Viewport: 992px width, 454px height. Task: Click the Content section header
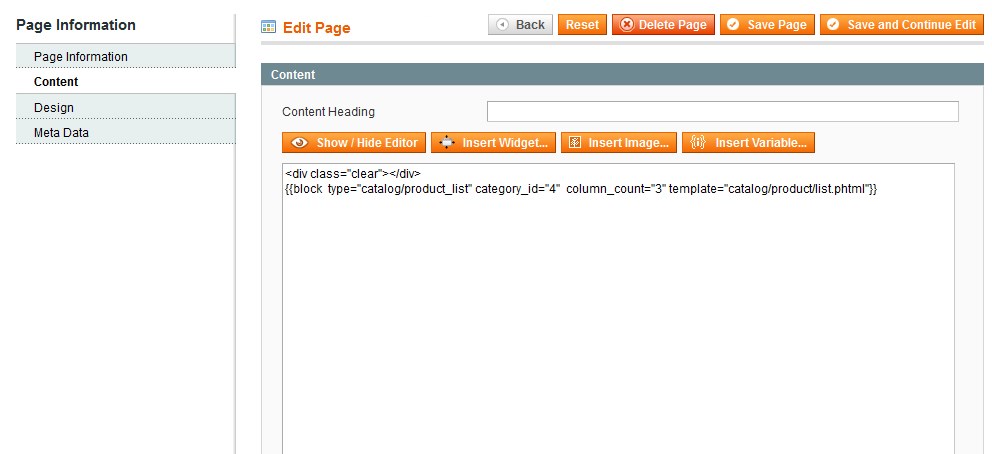coord(623,74)
